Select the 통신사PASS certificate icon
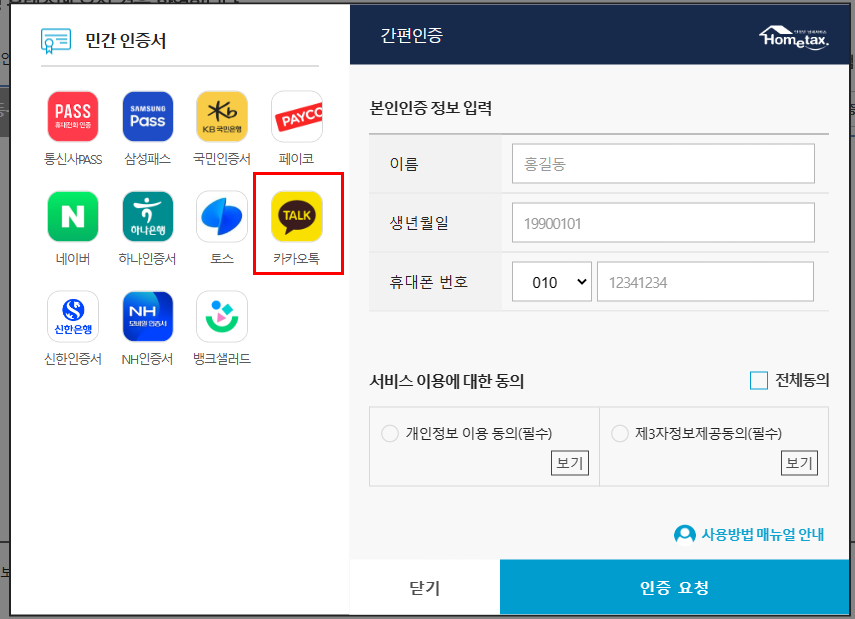 click(x=73, y=117)
